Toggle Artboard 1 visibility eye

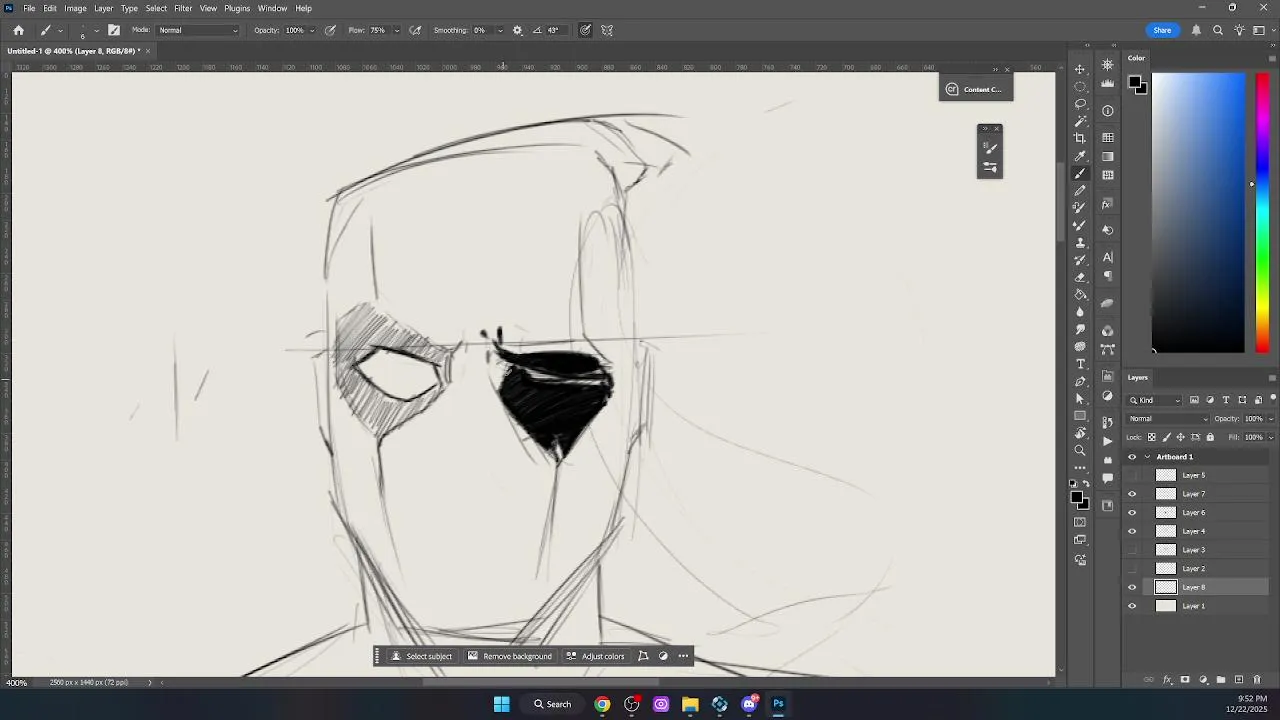tap(1132, 457)
